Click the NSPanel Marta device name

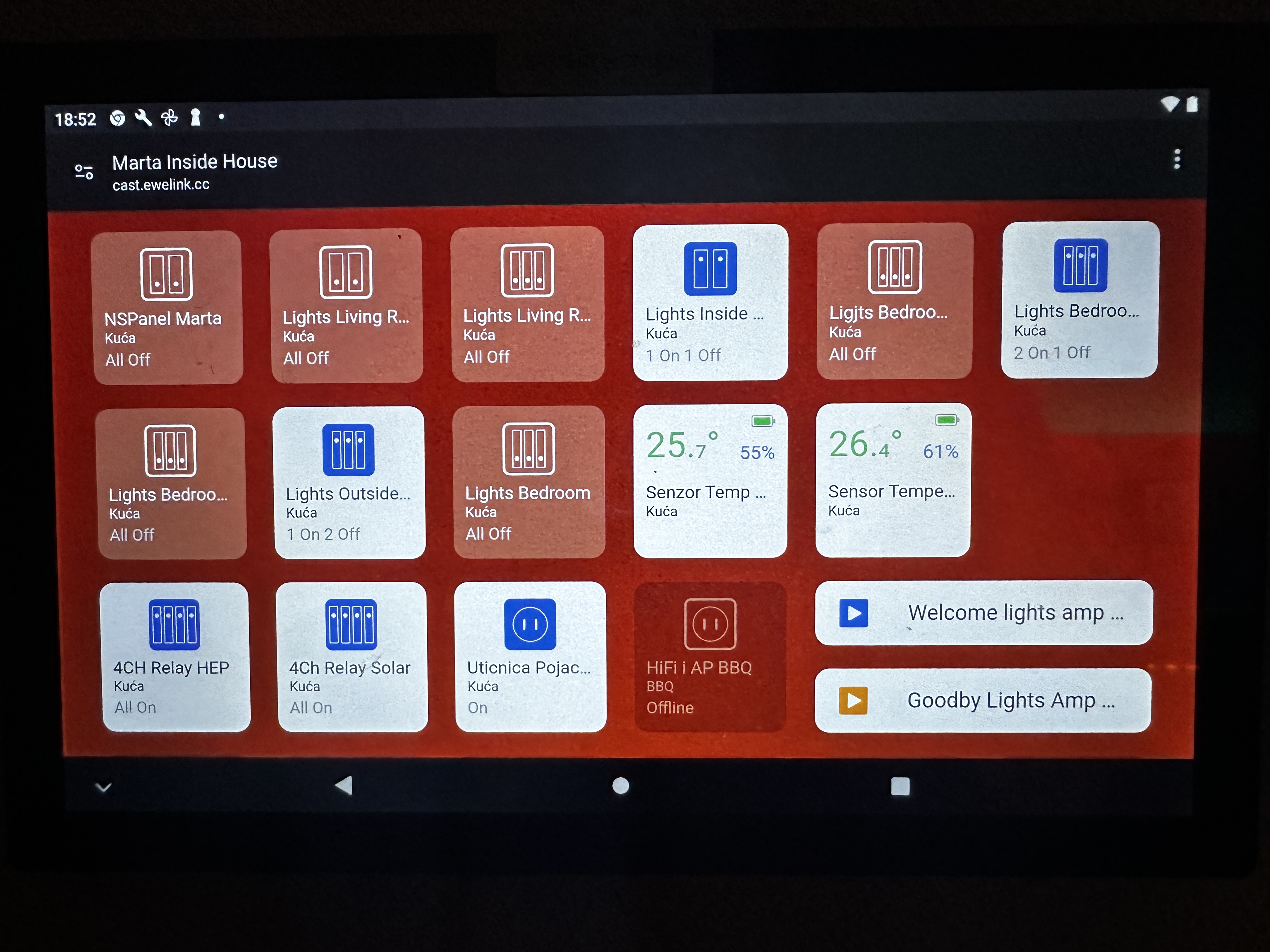163,319
